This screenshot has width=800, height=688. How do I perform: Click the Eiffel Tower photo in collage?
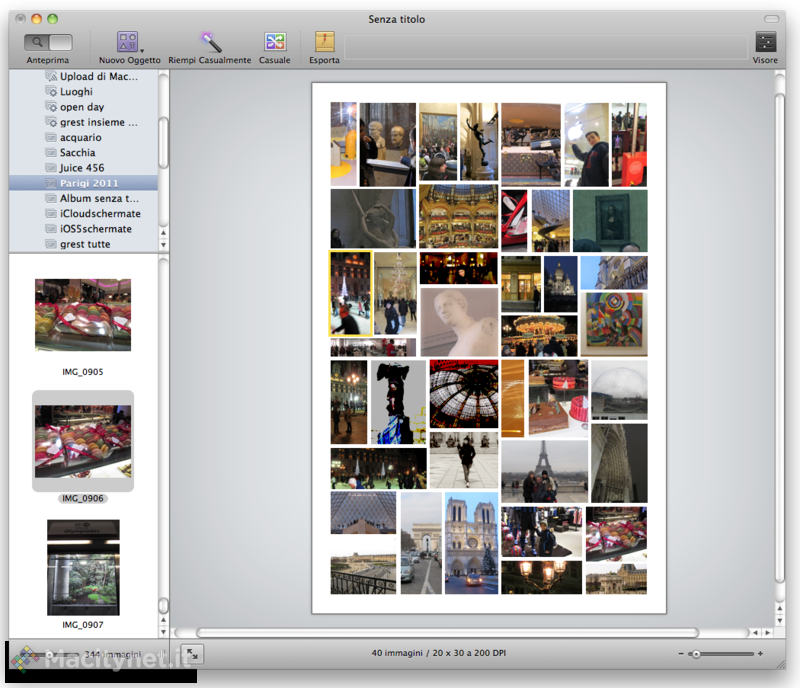(544, 470)
